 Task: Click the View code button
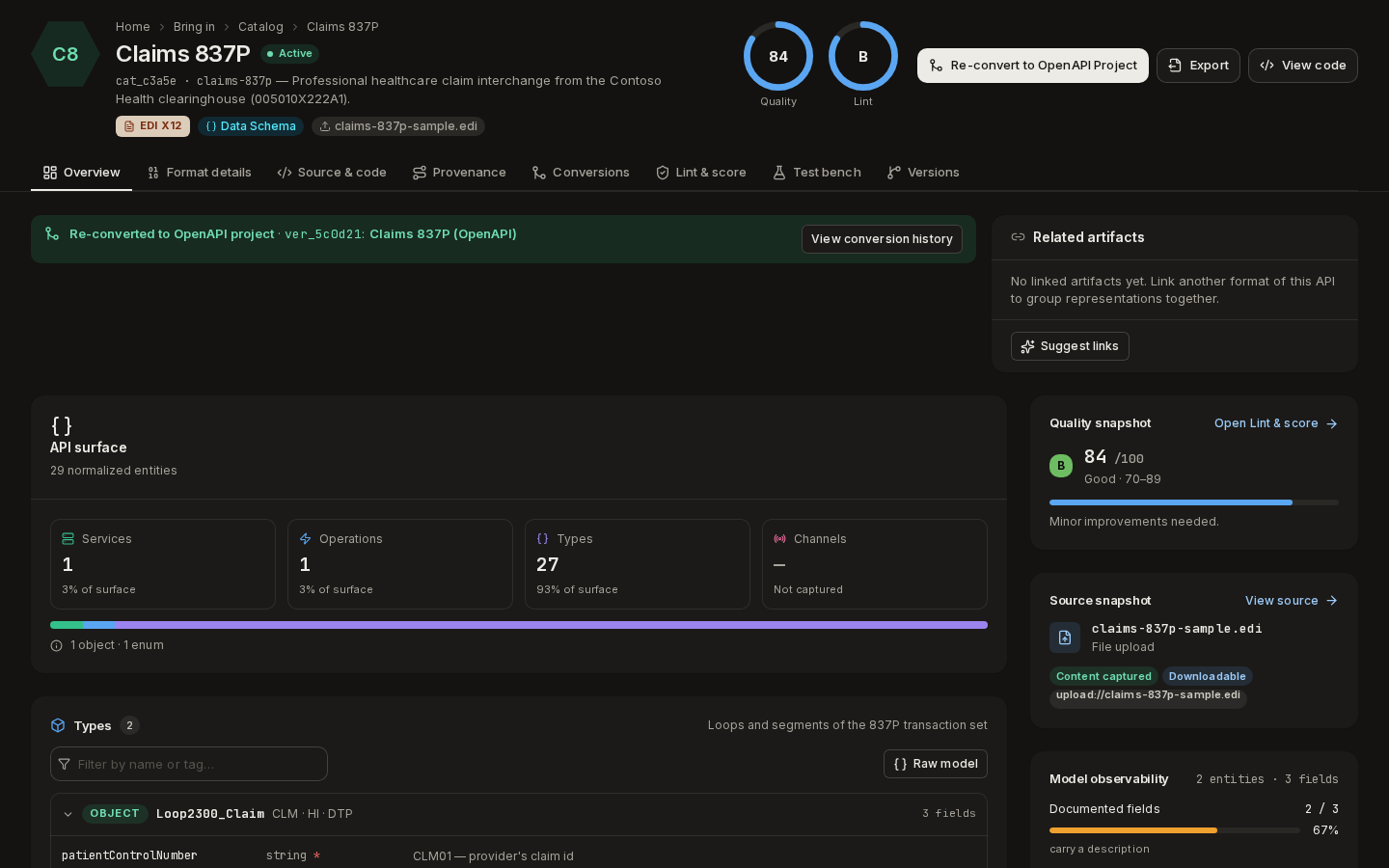(x=1303, y=66)
